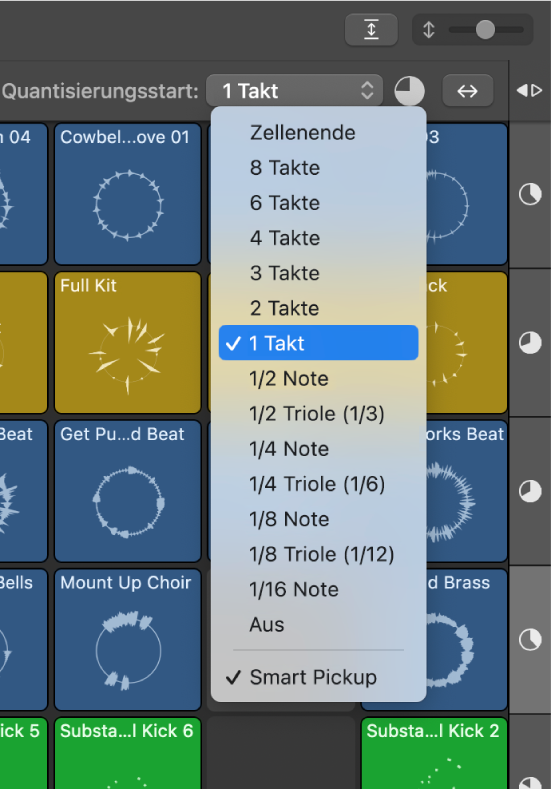Trigger the scene button of the Get Pu...d Beat row
551x790 pixels.
coord(530,491)
